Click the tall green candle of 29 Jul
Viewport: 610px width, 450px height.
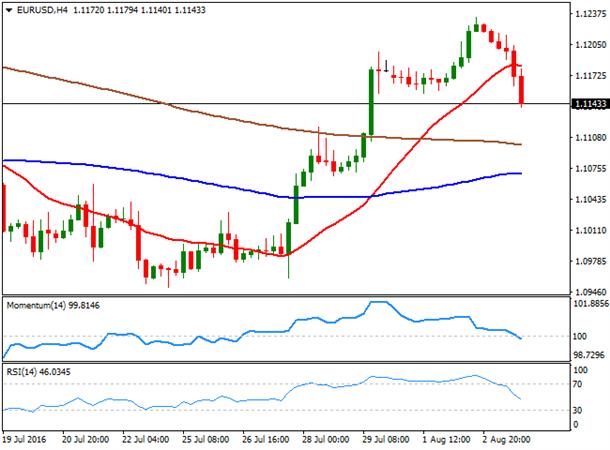[x=371, y=102]
